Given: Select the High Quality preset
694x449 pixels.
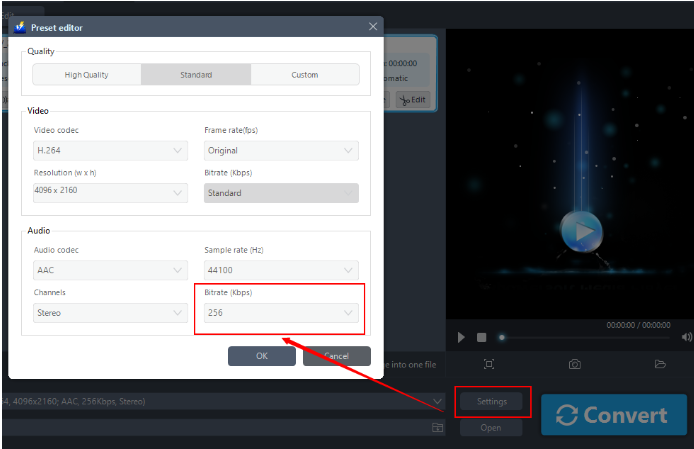Looking at the screenshot, I should pos(87,74).
